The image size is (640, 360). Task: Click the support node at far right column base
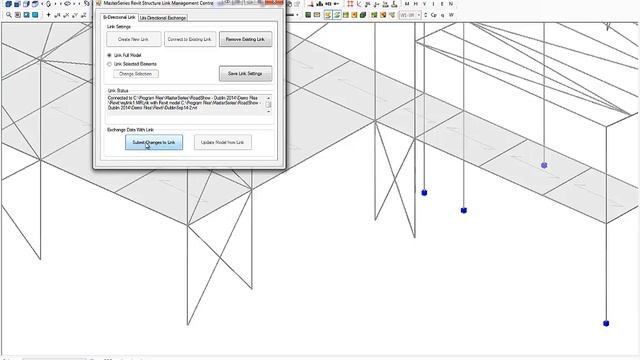pyautogui.click(x=606, y=324)
